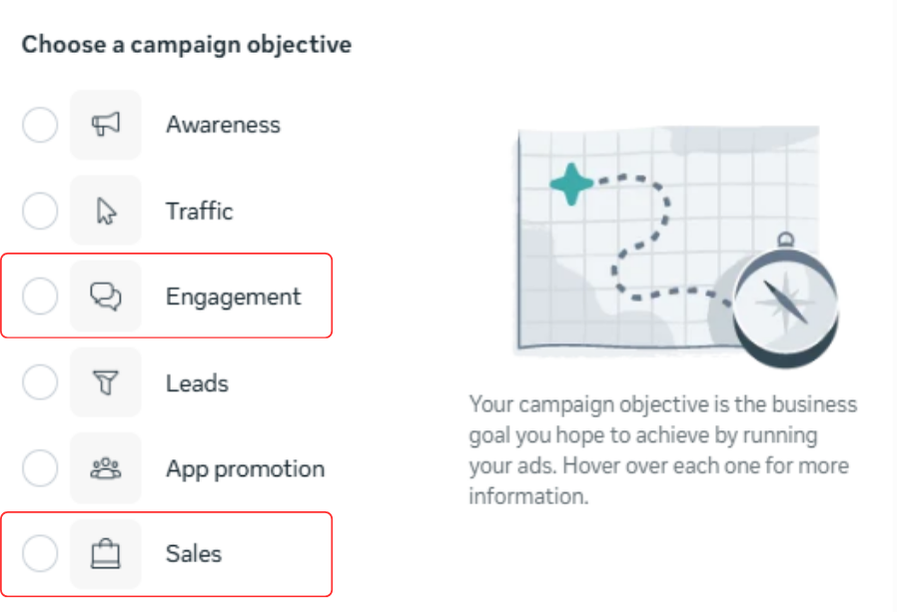Click the Leads objective label
The width and height of the screenshot is (897, 612).
(x=197, y=383)
